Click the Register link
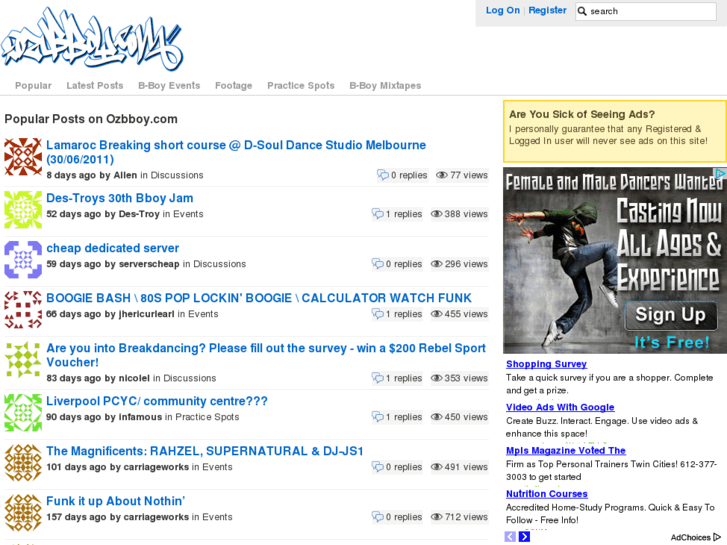The height and width of the screenshot is (545, 727). pyautogui.click(x=548, y=10)
